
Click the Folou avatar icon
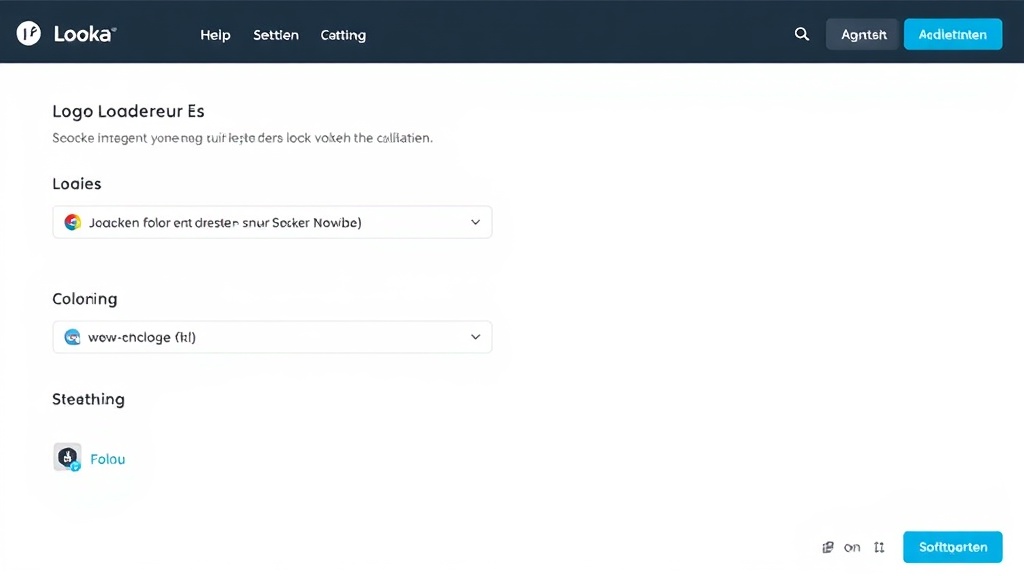[x=67, y=457]
